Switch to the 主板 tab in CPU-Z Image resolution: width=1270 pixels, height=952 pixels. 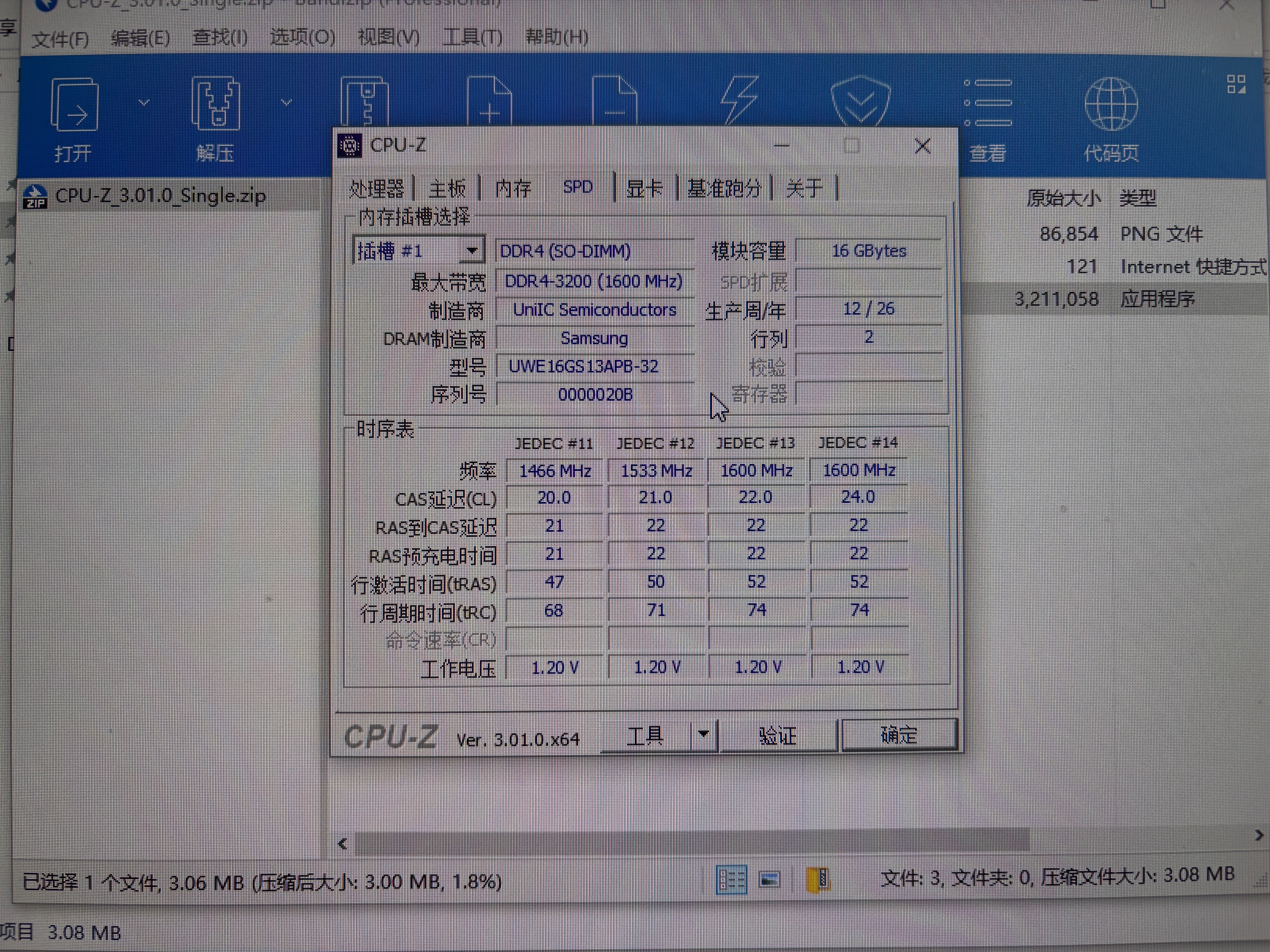click(447, 188)
